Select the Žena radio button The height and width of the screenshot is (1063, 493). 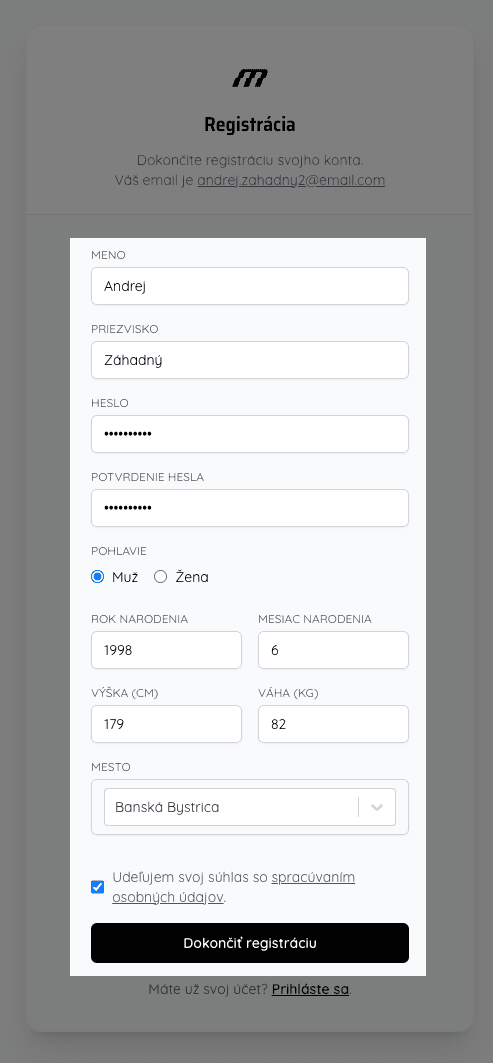161,577
